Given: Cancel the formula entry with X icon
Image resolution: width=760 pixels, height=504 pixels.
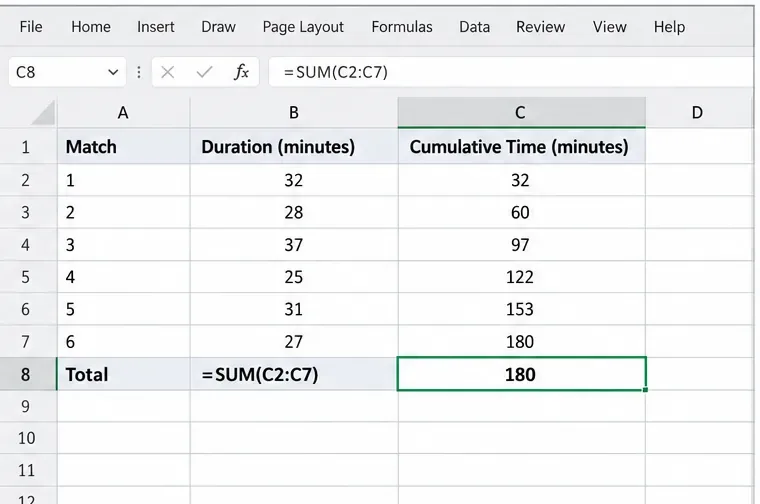Looking at the screenshot, I should point(168,72).
